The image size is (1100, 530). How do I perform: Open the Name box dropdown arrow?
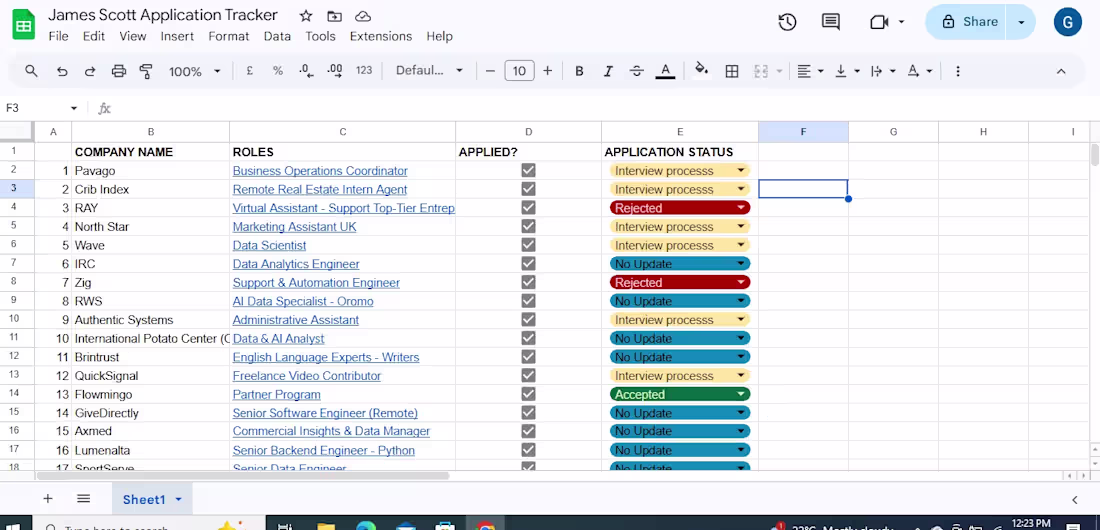(74, 108)
